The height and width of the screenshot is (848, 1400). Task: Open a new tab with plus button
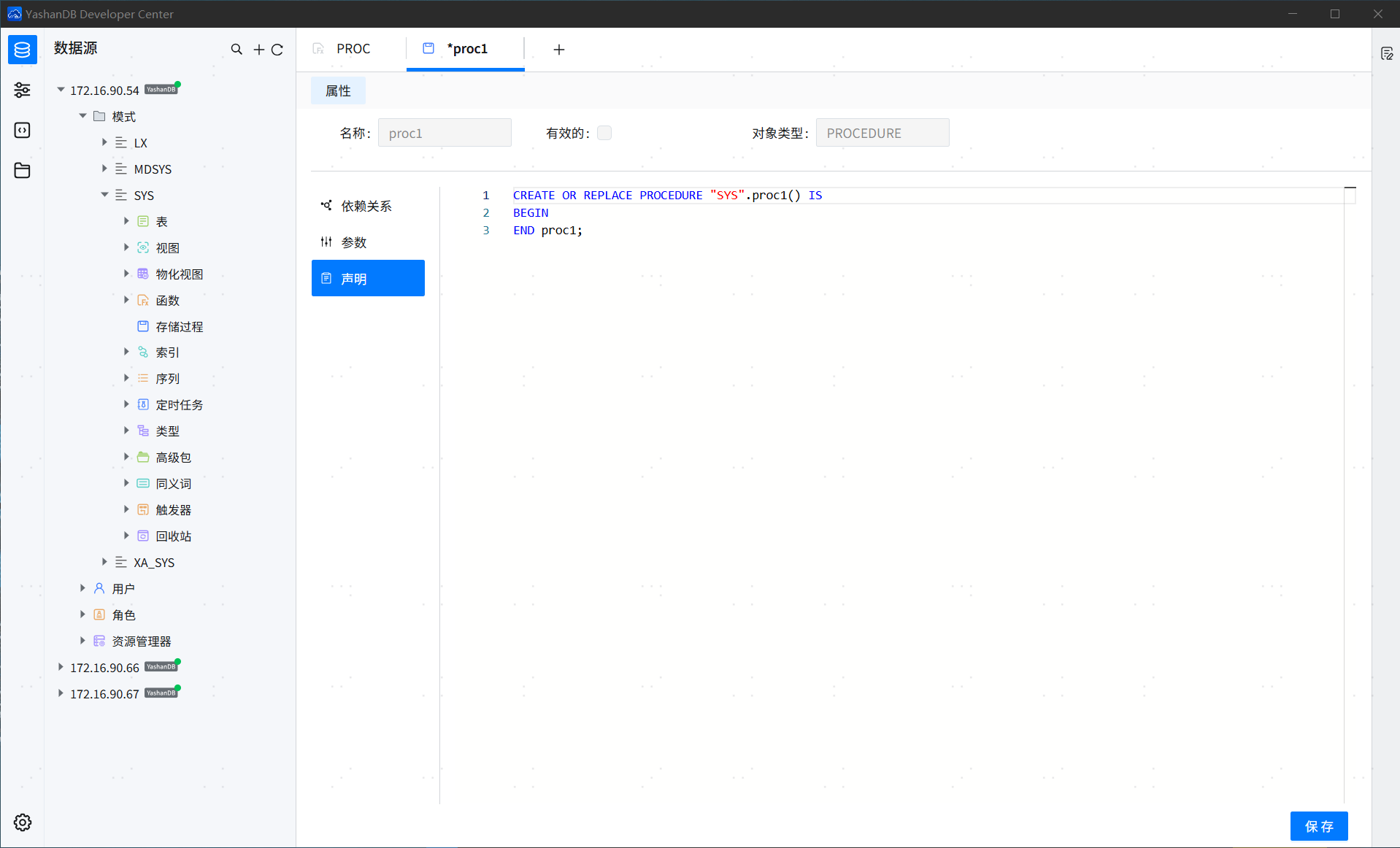pyautogui.click(x=559, y=50)
